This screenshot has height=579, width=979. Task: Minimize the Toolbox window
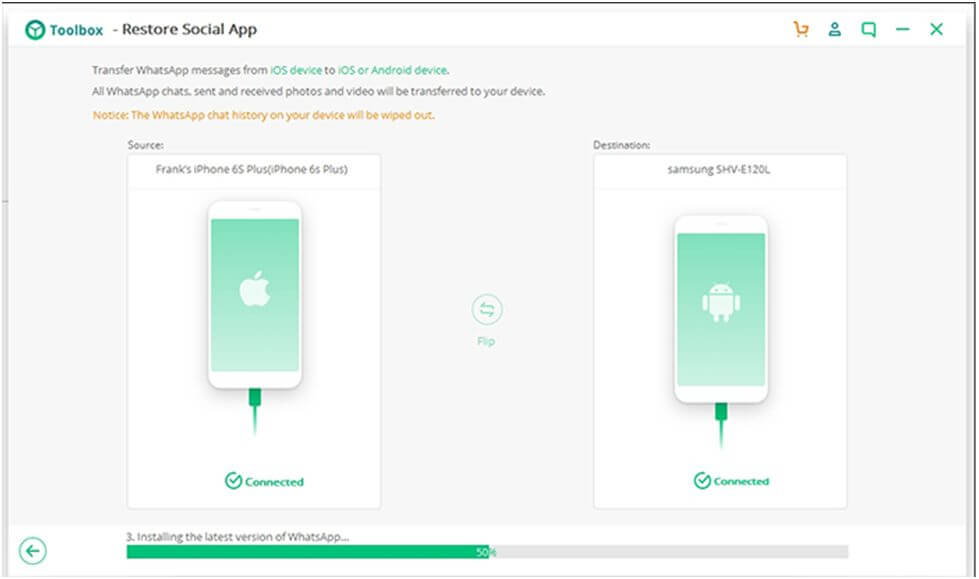click(x=902, y=30)
